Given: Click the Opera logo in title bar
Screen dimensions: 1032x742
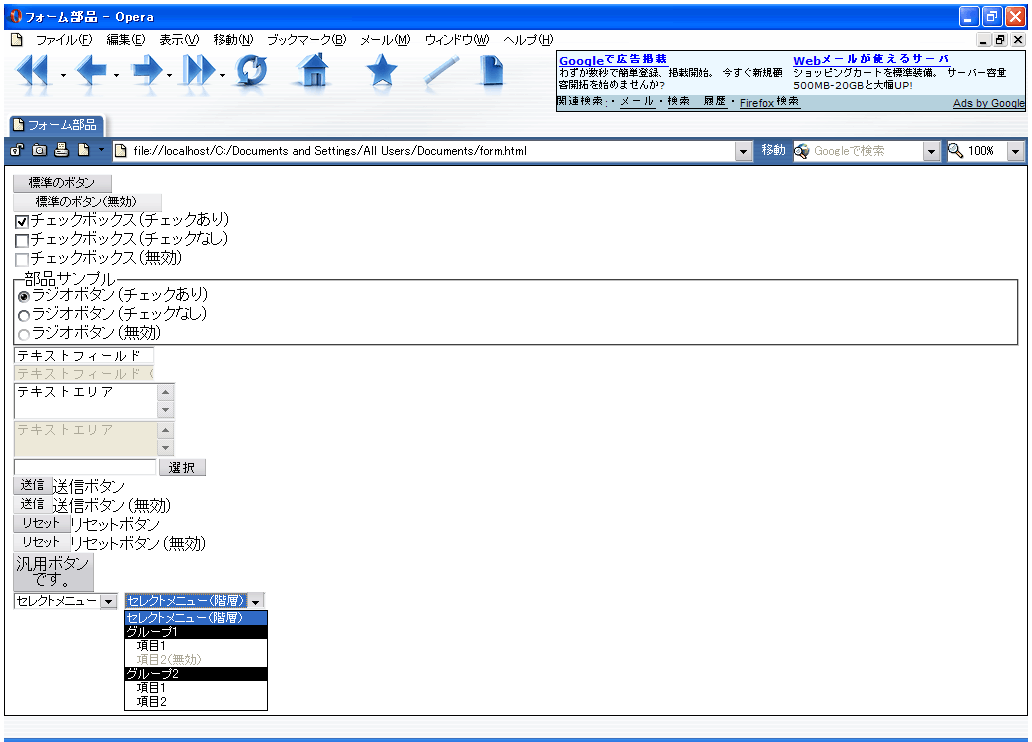Looking at the screenshot, I should [x=15, y=16].
